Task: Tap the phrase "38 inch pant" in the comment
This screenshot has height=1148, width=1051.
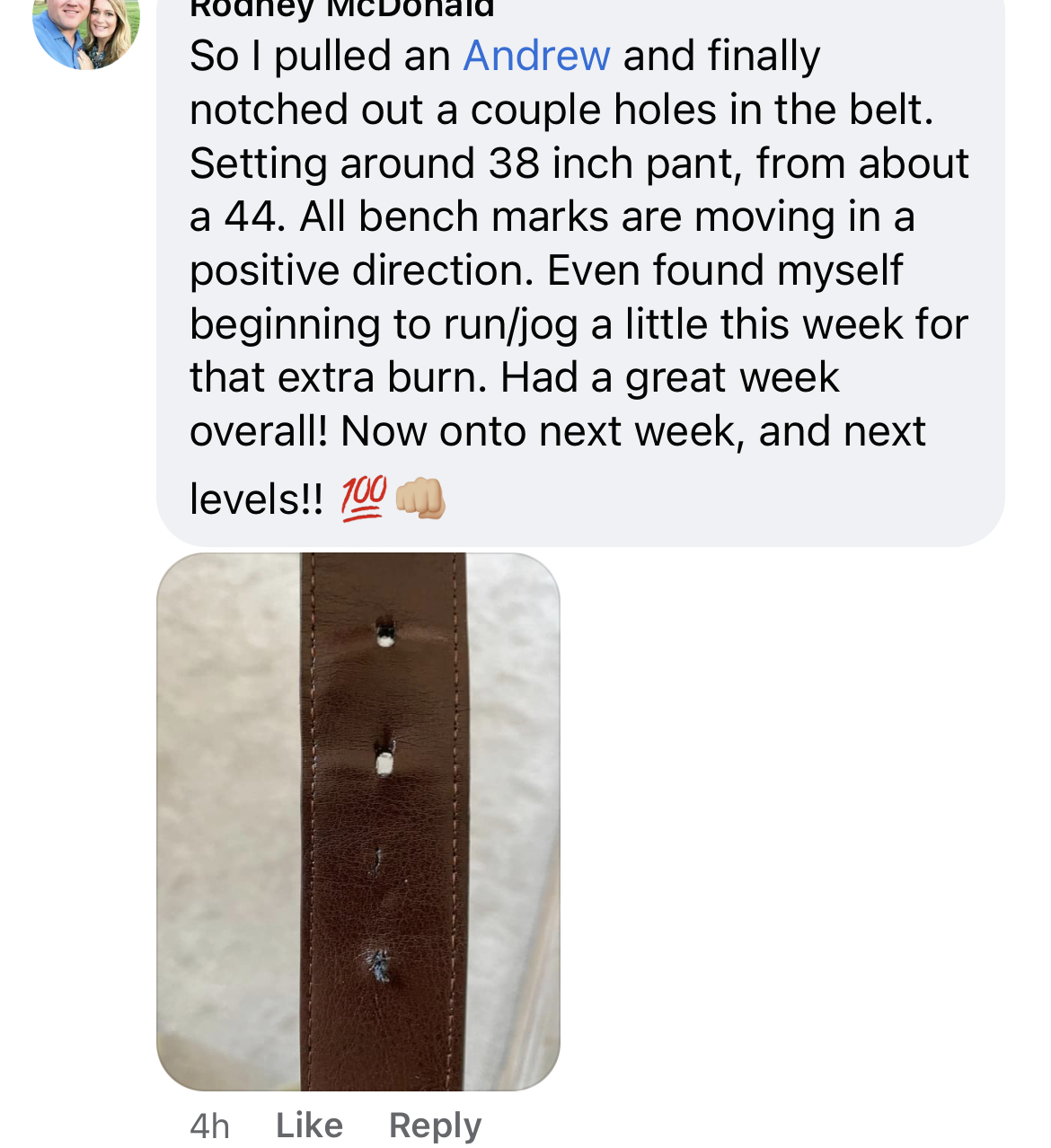Action: coord(614,163)
